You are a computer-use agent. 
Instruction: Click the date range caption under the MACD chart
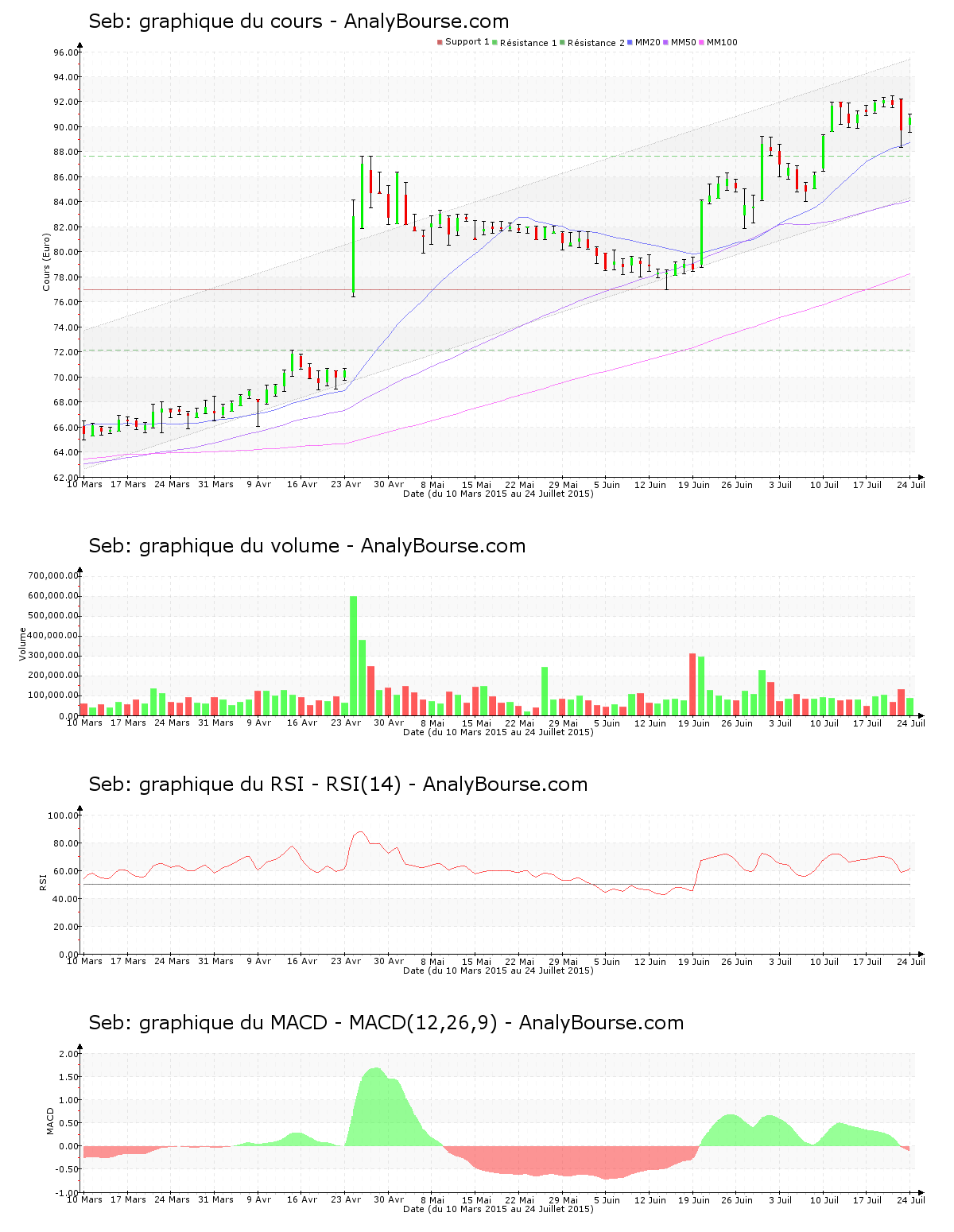pyautogui.click(x=498, y=1209)
